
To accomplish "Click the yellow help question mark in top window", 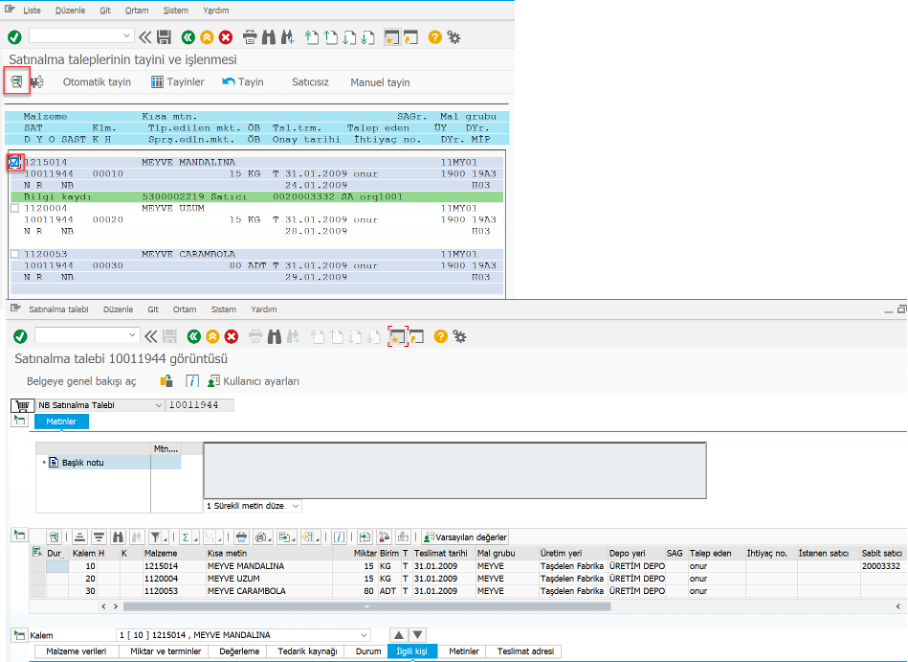I will pyautogui.click(x=435, y=37).
